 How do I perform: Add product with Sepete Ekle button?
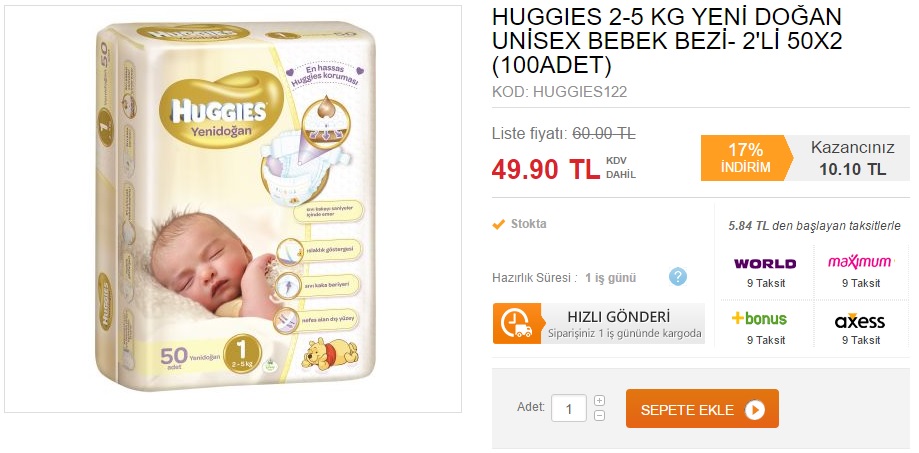coord(702,408)
